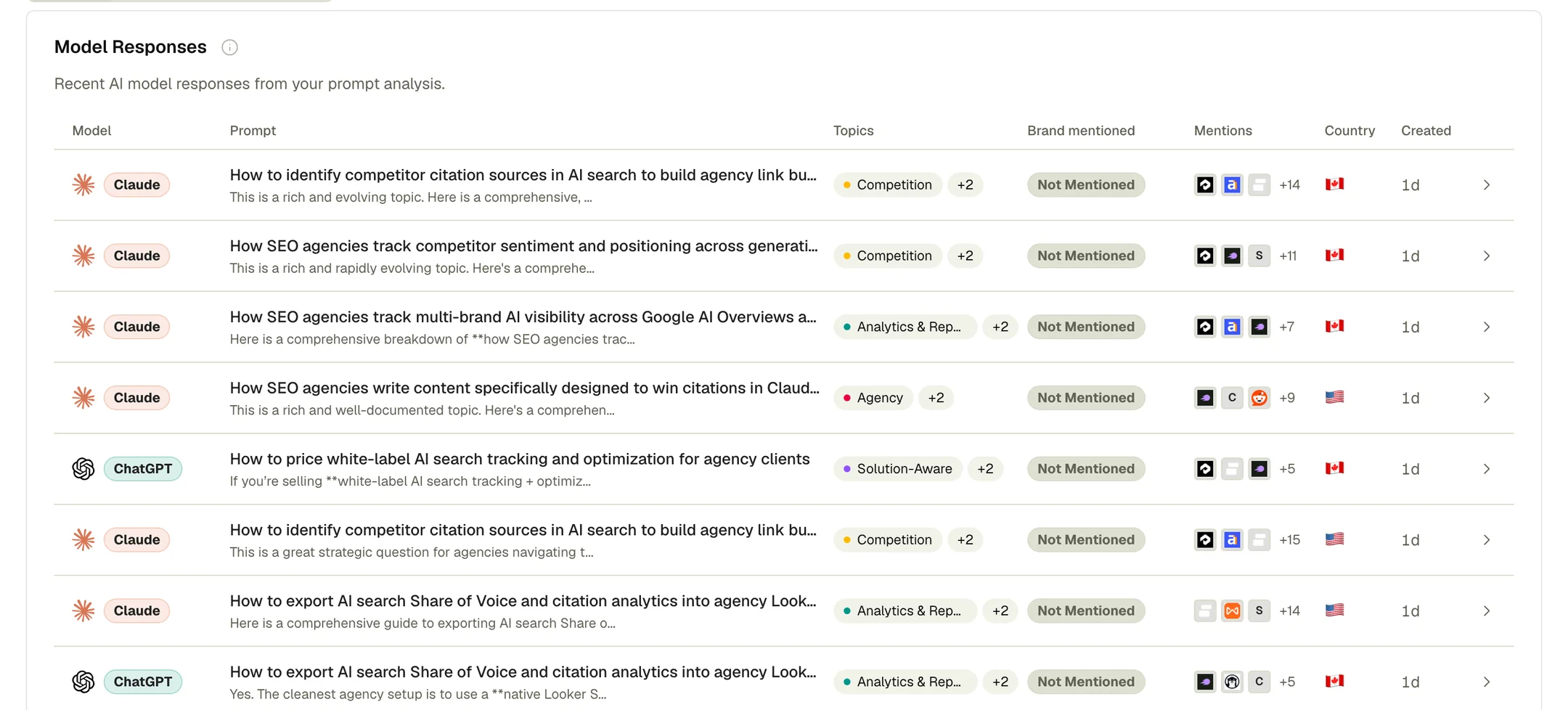Screen dimensions: 1568x710
Task: Expand the great strategic question row chevron
Action: [x=1487, y=540]
